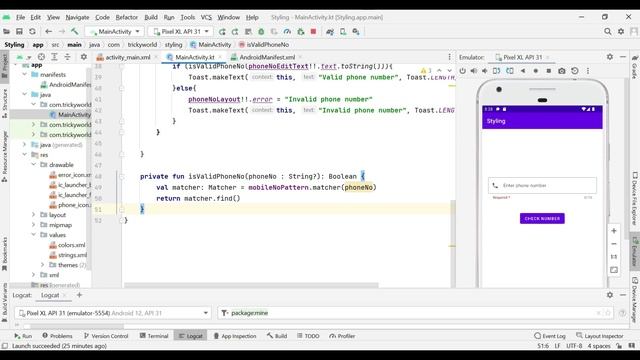Open the MainActivity run configuration dropdown
This screenshot has height=360, width=640.
(x=115, y=31)
